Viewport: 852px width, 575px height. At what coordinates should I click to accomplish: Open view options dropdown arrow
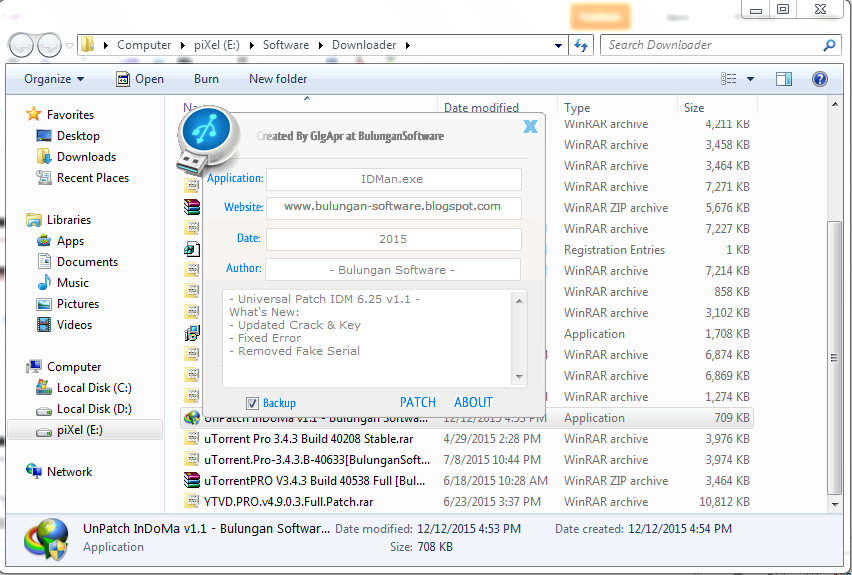750,79
